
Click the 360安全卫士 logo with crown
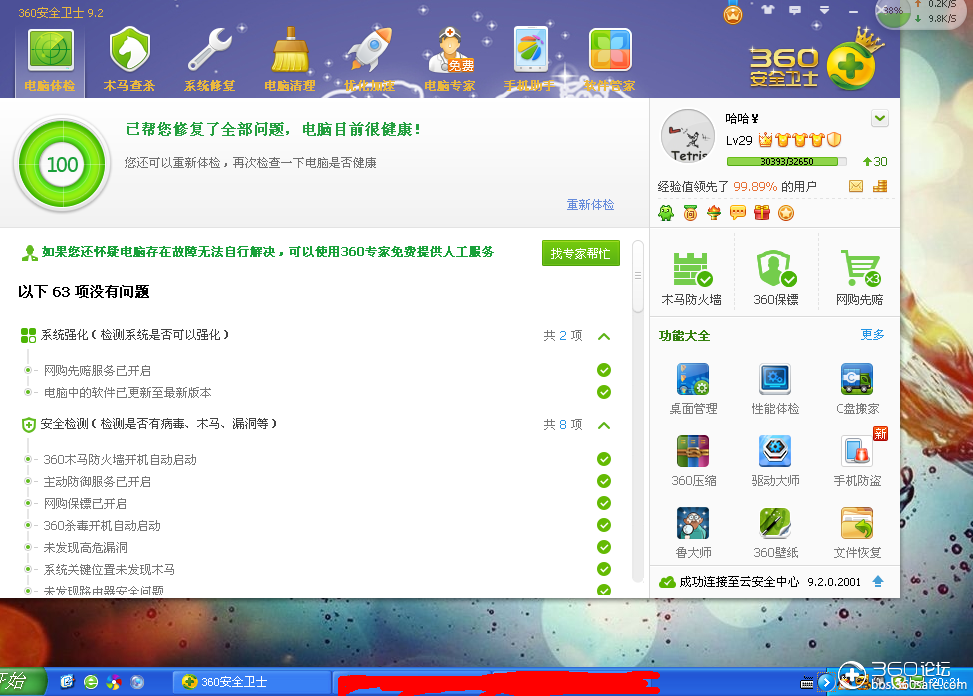[815, 61]
